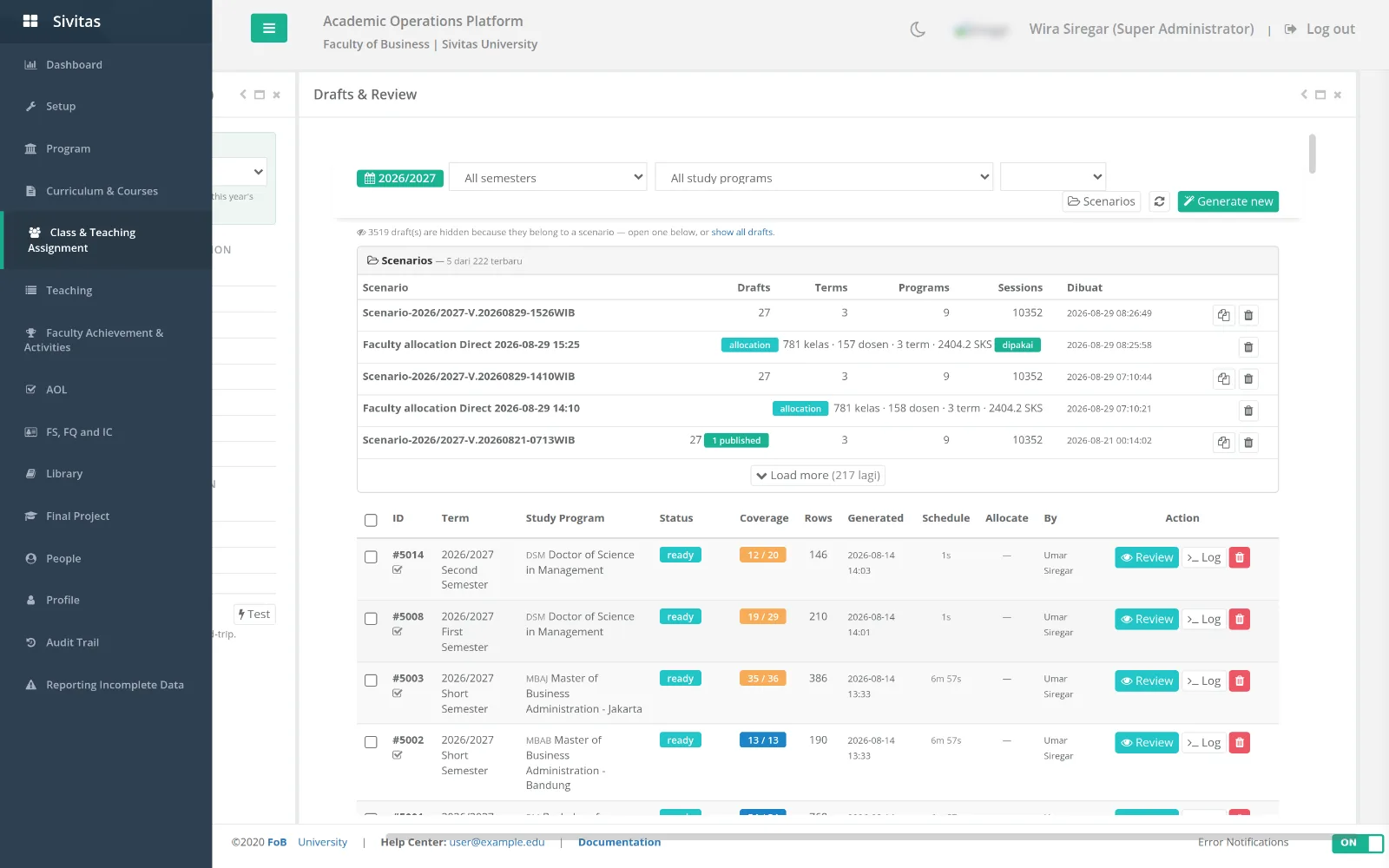The width and height of the screenshot is (1389, 868).
Task: Click show all drafts link
Action: click(741, 233)
